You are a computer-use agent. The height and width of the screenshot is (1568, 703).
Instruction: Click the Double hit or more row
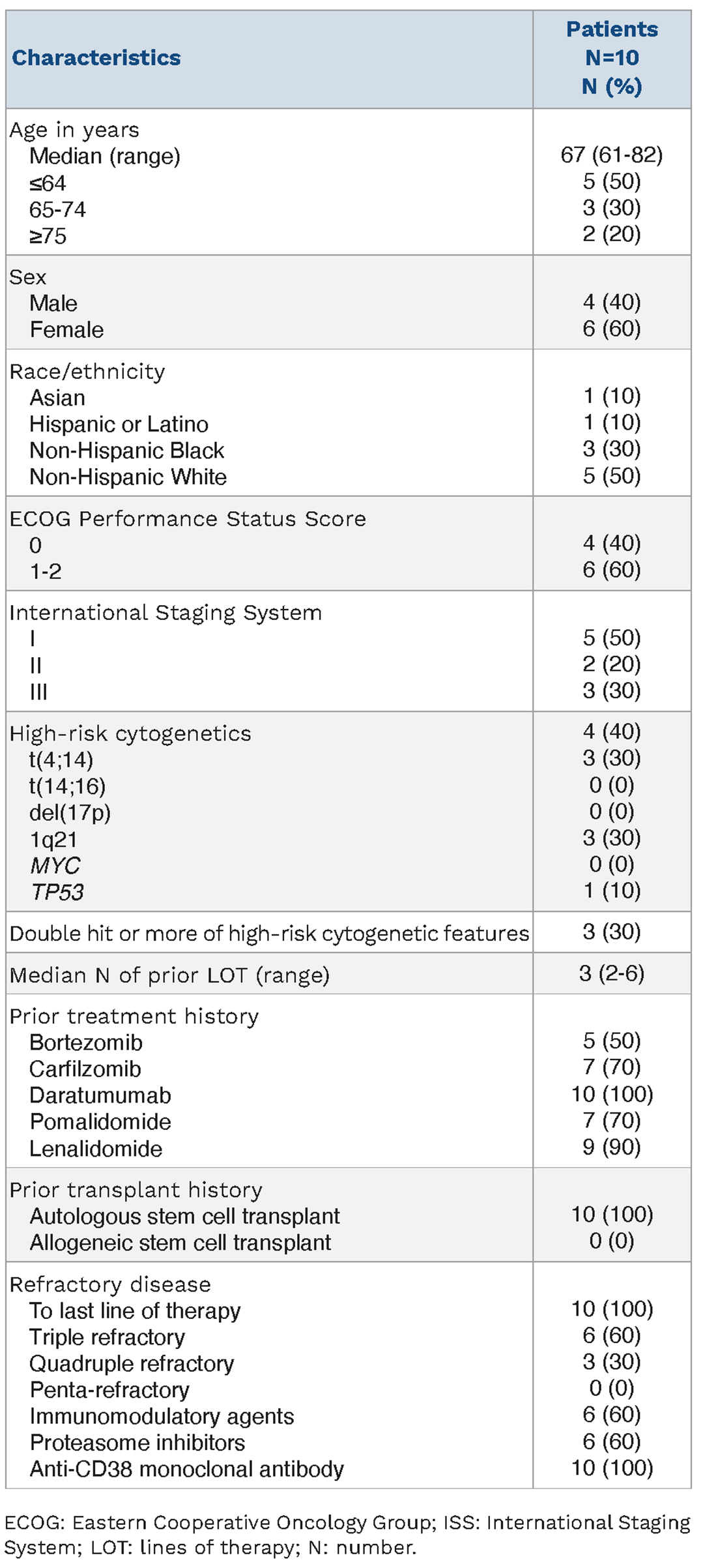point(269,934)
